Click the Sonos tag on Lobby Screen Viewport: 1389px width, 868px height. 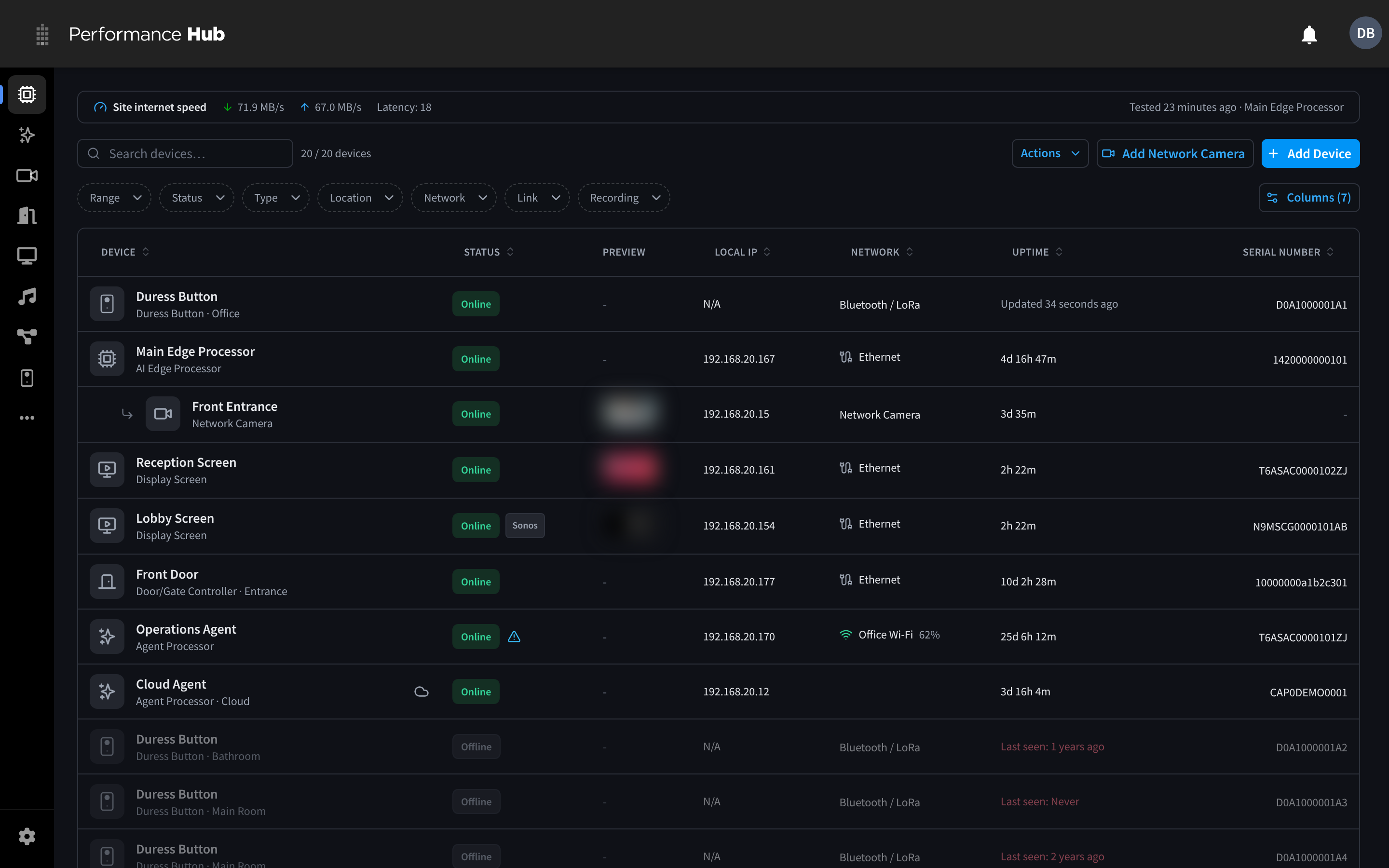[x=525, y=525]
